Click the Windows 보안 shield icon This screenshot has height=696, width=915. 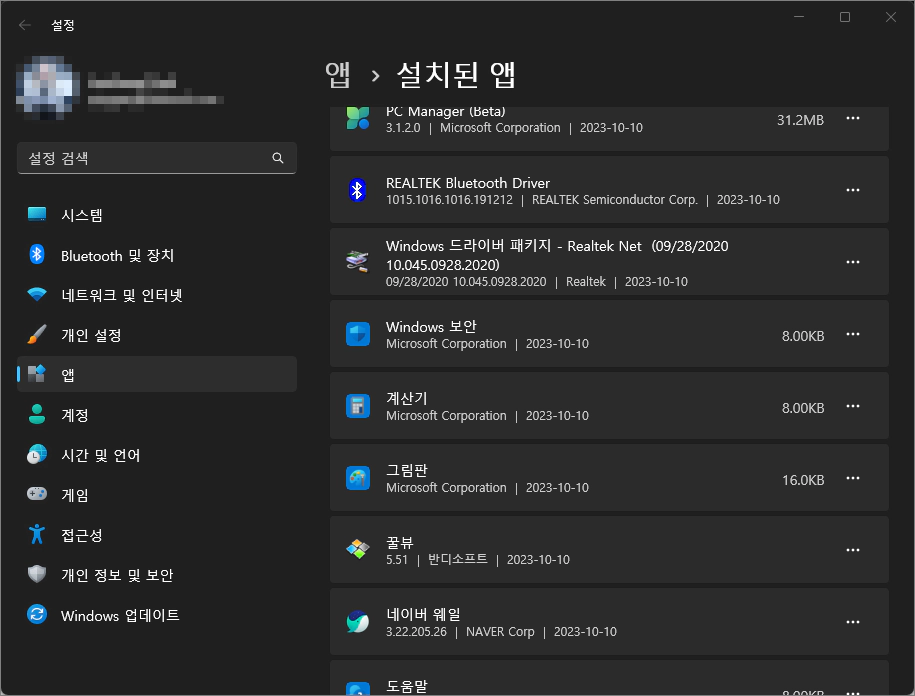pos(358,334)
